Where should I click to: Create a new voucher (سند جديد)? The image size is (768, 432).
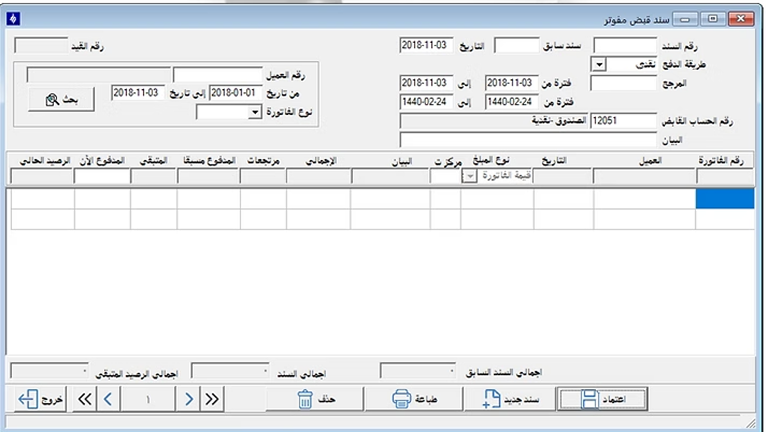[x=510, y=399]
